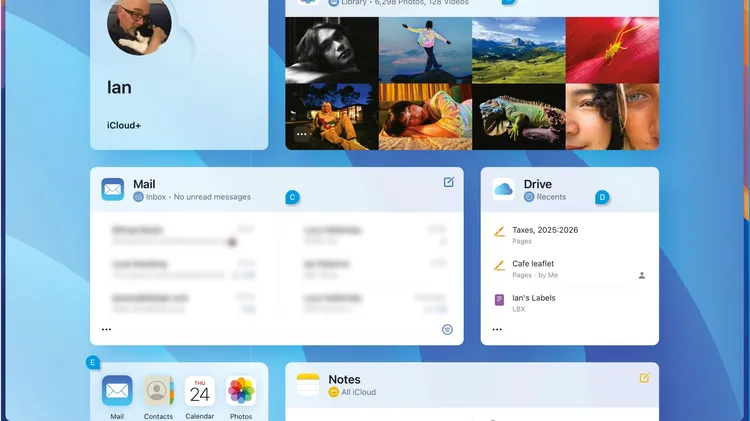Open the Taxes, 2025:2026 document
The image size is (750, 421).
point(569,235)
